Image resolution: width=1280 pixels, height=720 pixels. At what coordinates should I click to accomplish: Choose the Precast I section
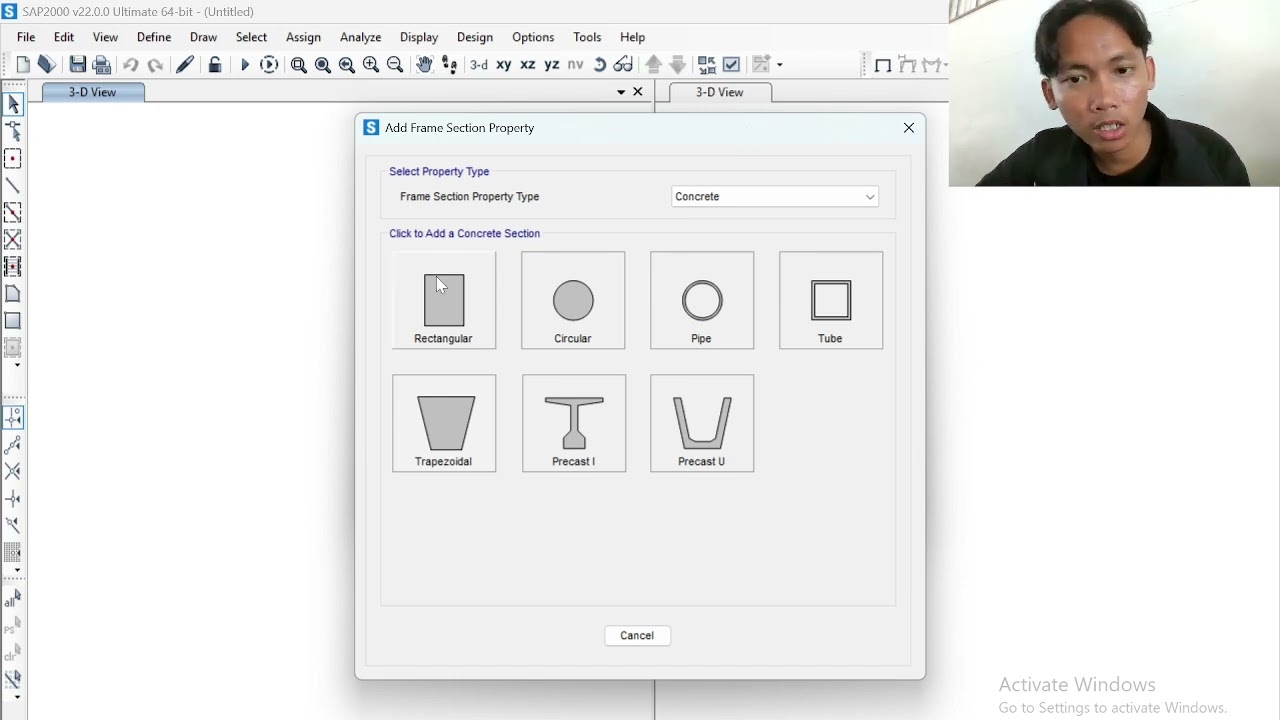tap(574, 423)
